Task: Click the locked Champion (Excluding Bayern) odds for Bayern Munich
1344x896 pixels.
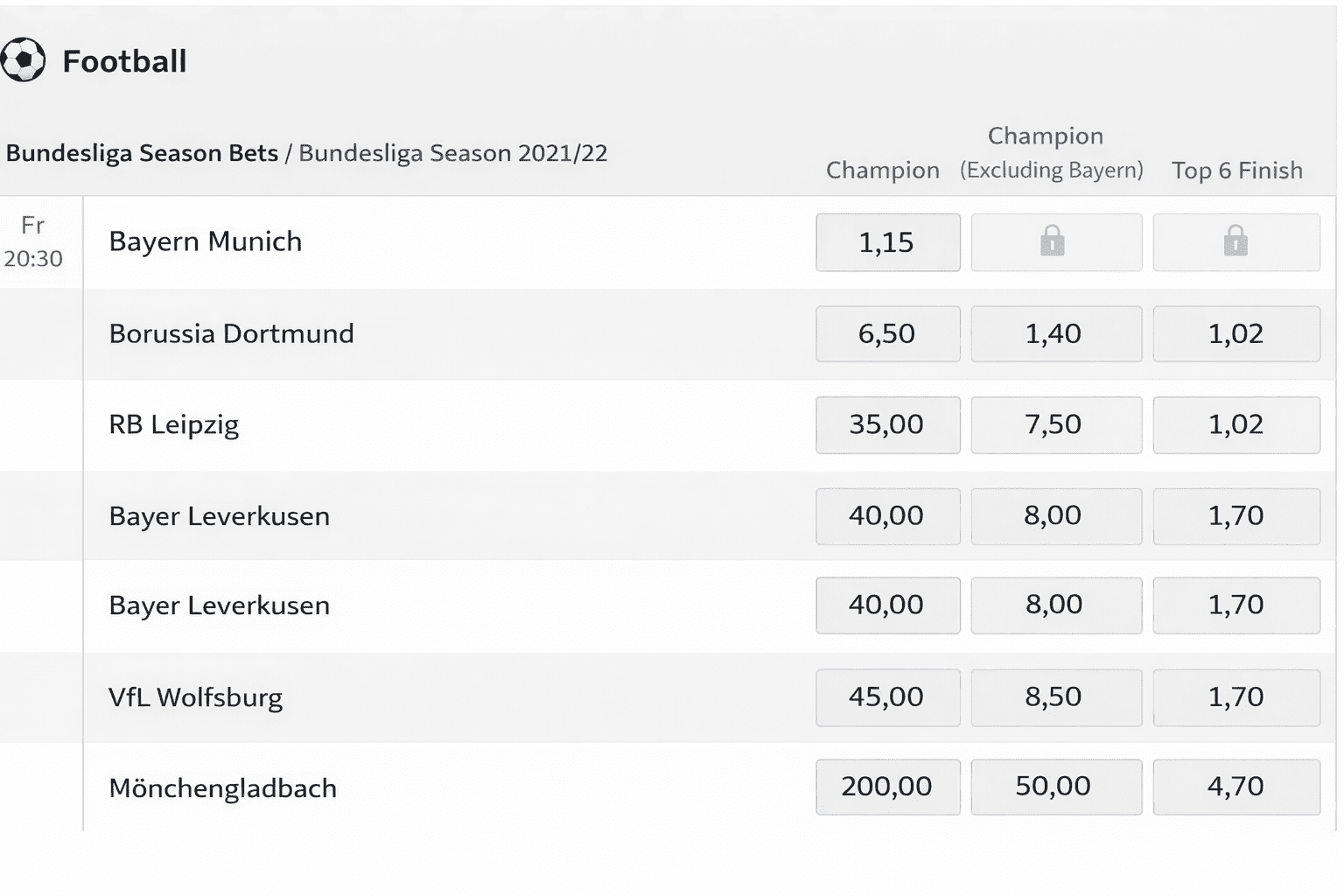Action: tap(1055, 242)
